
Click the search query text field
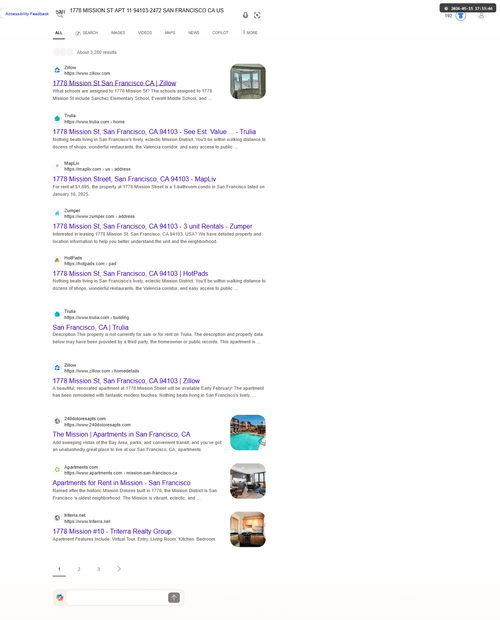coord(147,11)
